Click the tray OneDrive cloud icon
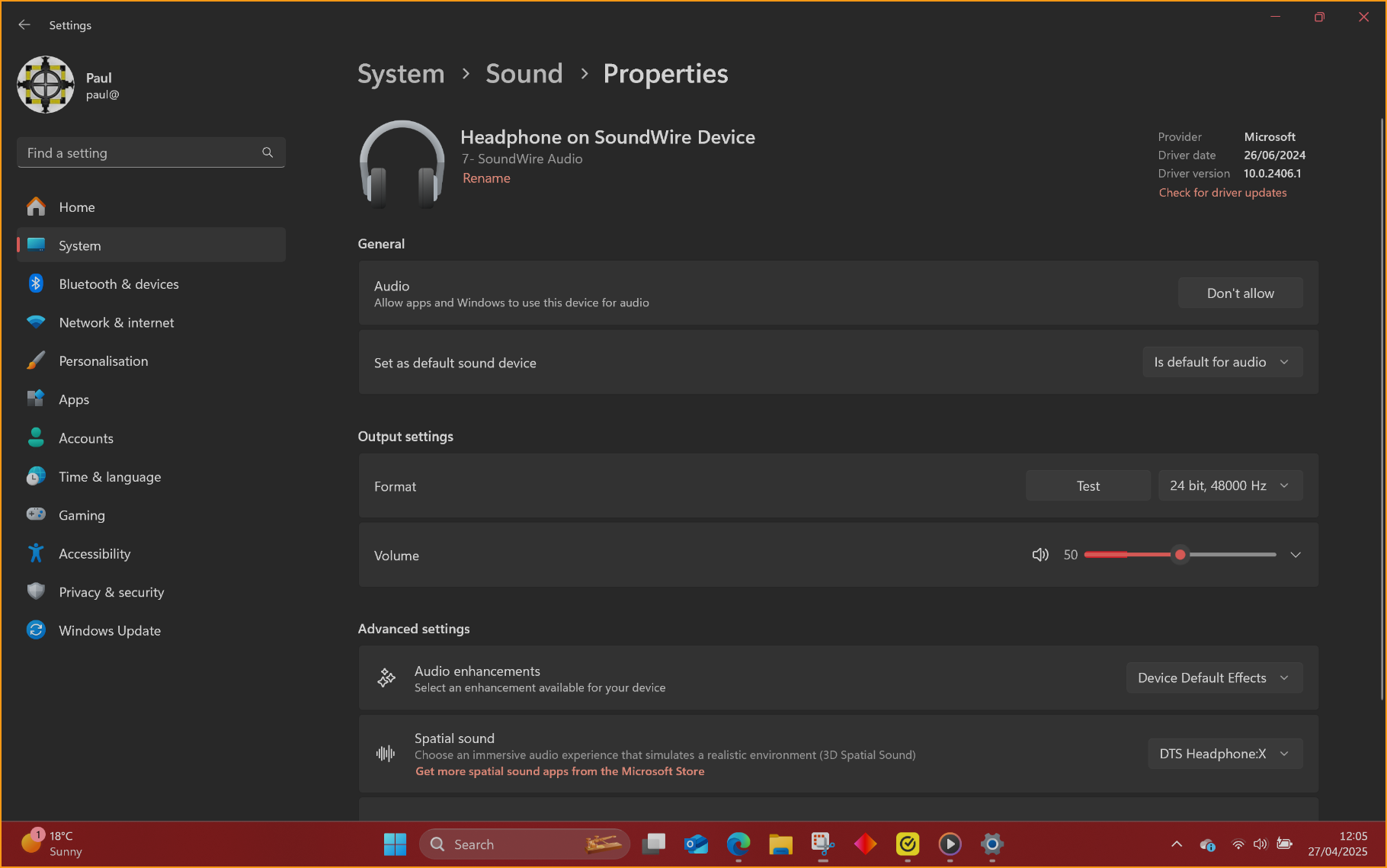The image size is (1387, 868). [1207, 844]
